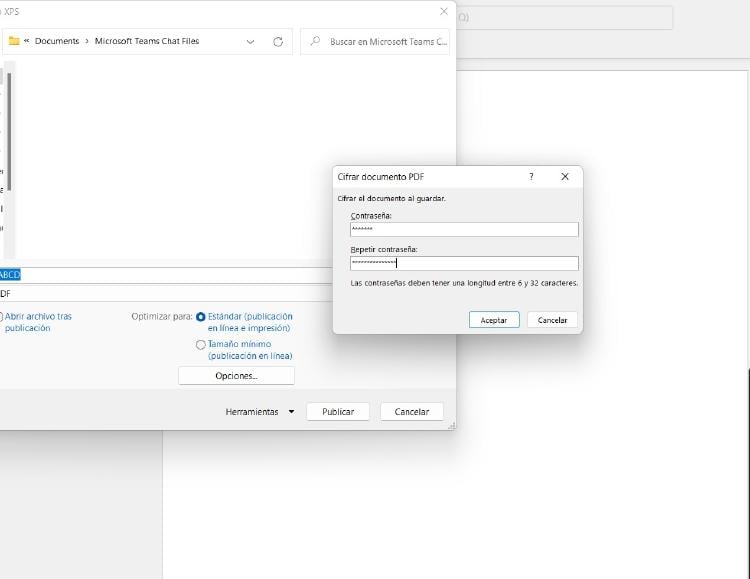Choose the Tamaño mínimo radio option
750x579 pixels.
click(201, 345)
